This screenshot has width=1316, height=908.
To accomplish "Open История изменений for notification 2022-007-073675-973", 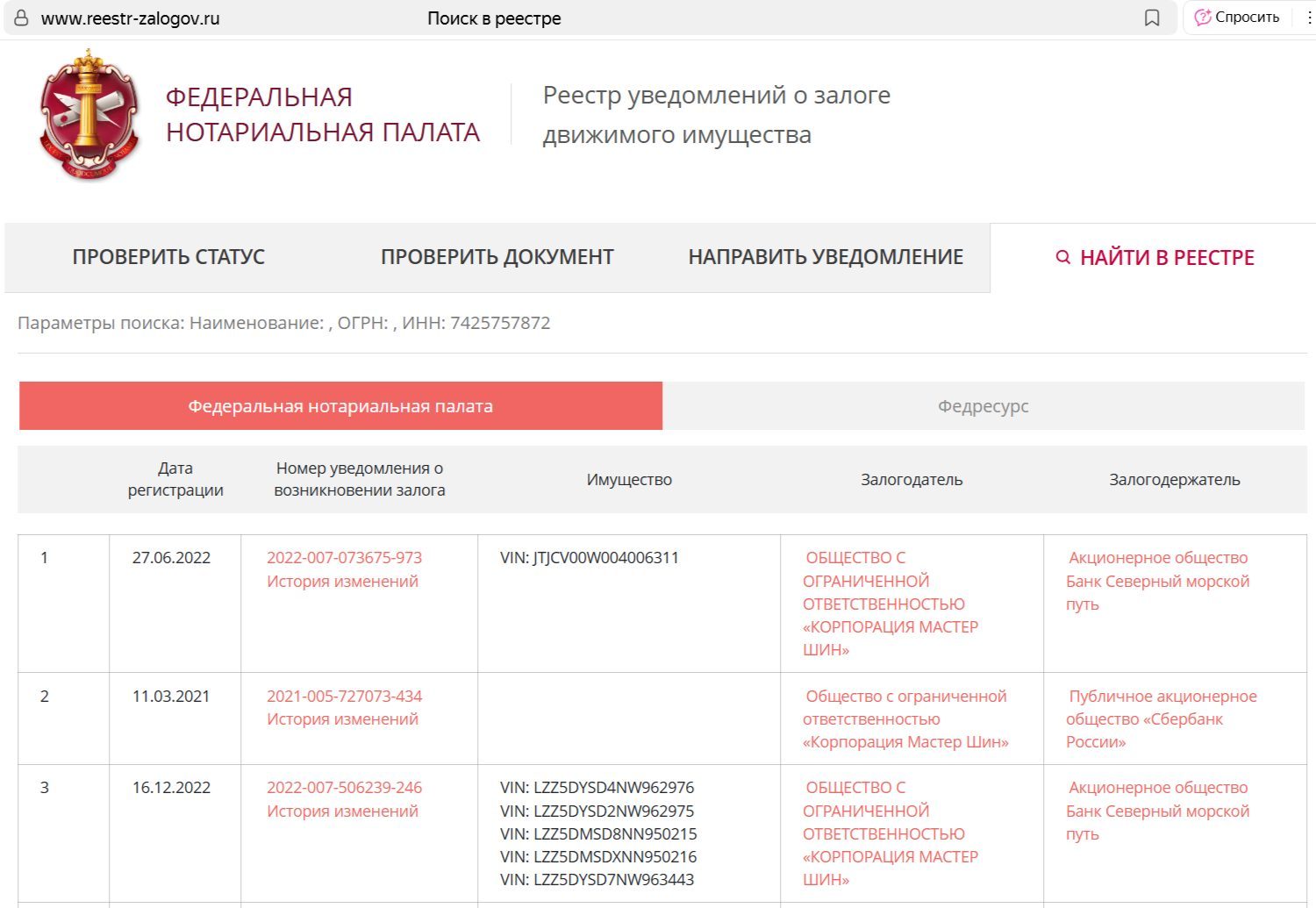I will (x=342, y=582).
